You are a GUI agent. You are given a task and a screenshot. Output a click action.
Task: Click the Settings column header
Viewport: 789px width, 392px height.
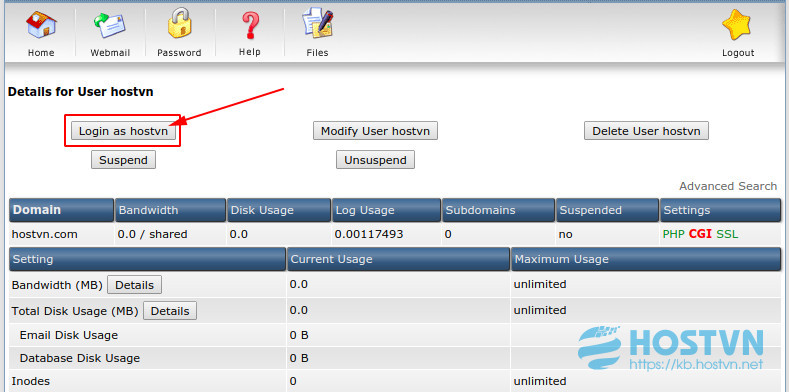coord(720,210)
